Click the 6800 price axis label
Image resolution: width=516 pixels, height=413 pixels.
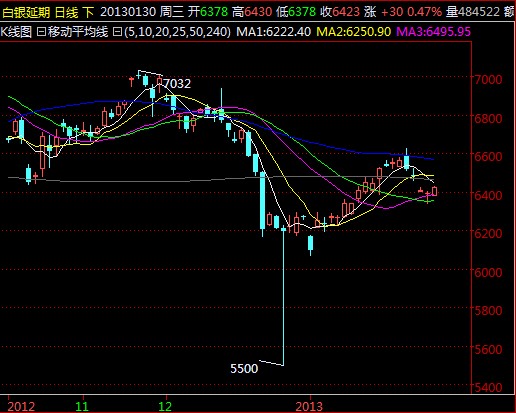click(488, 118)
